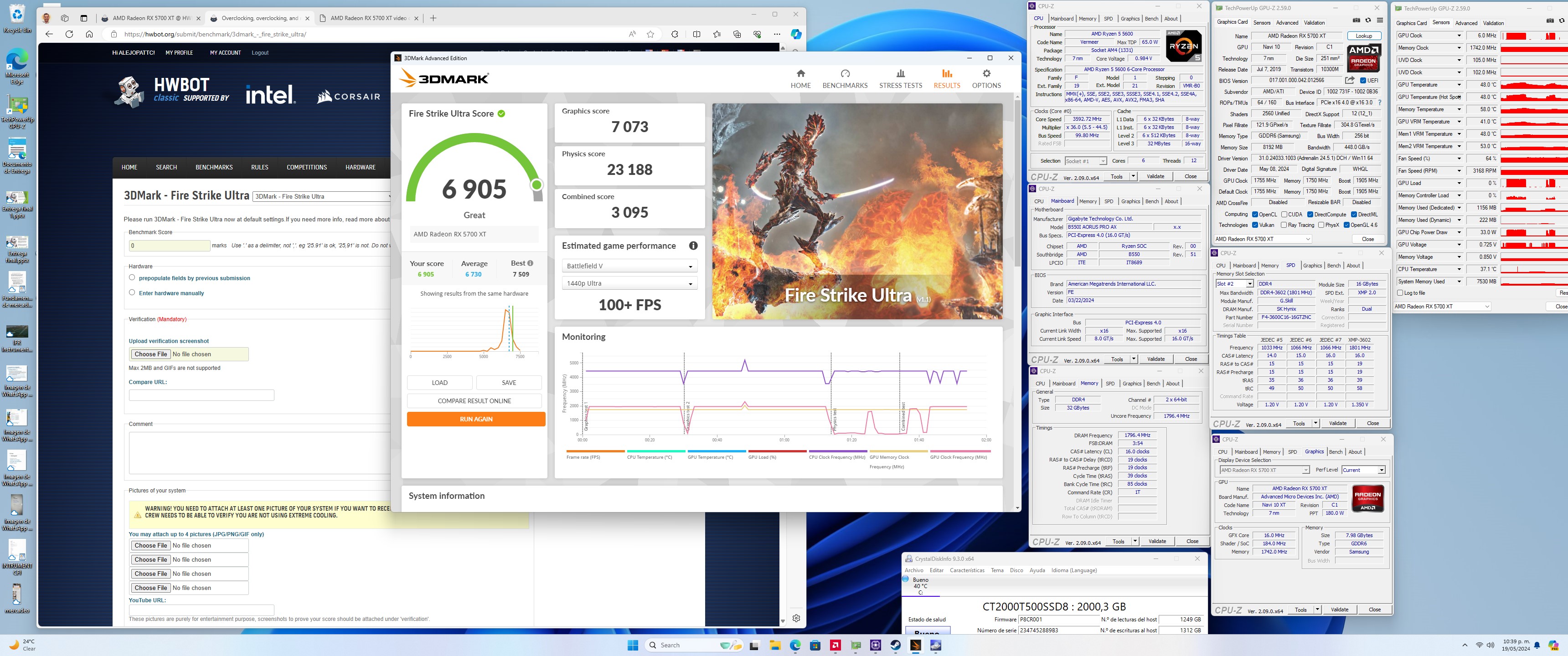Open 1440p Ultra resolution dropdown
The width and height of the screenshot is (1568, 656).
pyautogui.click(x=629, y=283)
